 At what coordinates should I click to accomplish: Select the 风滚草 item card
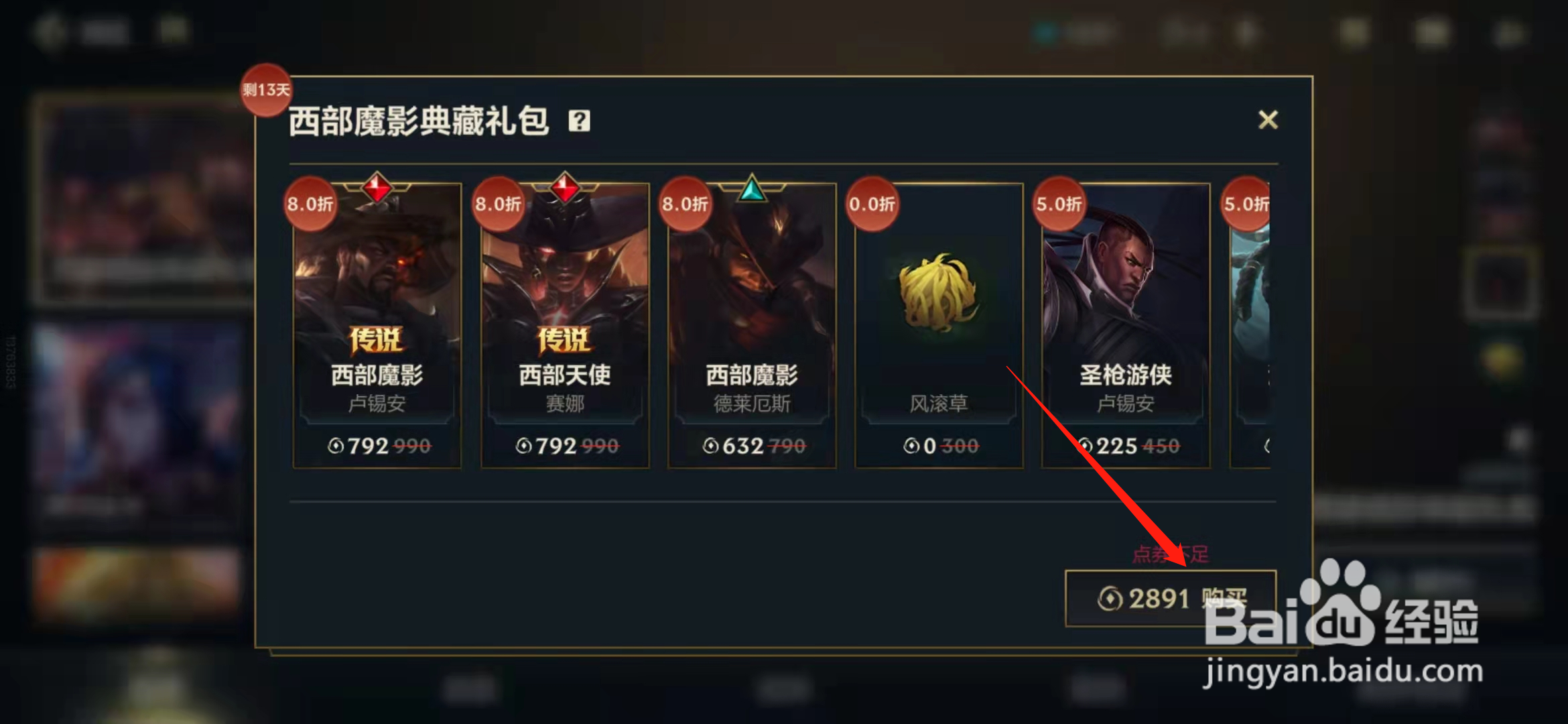[939, 326]
